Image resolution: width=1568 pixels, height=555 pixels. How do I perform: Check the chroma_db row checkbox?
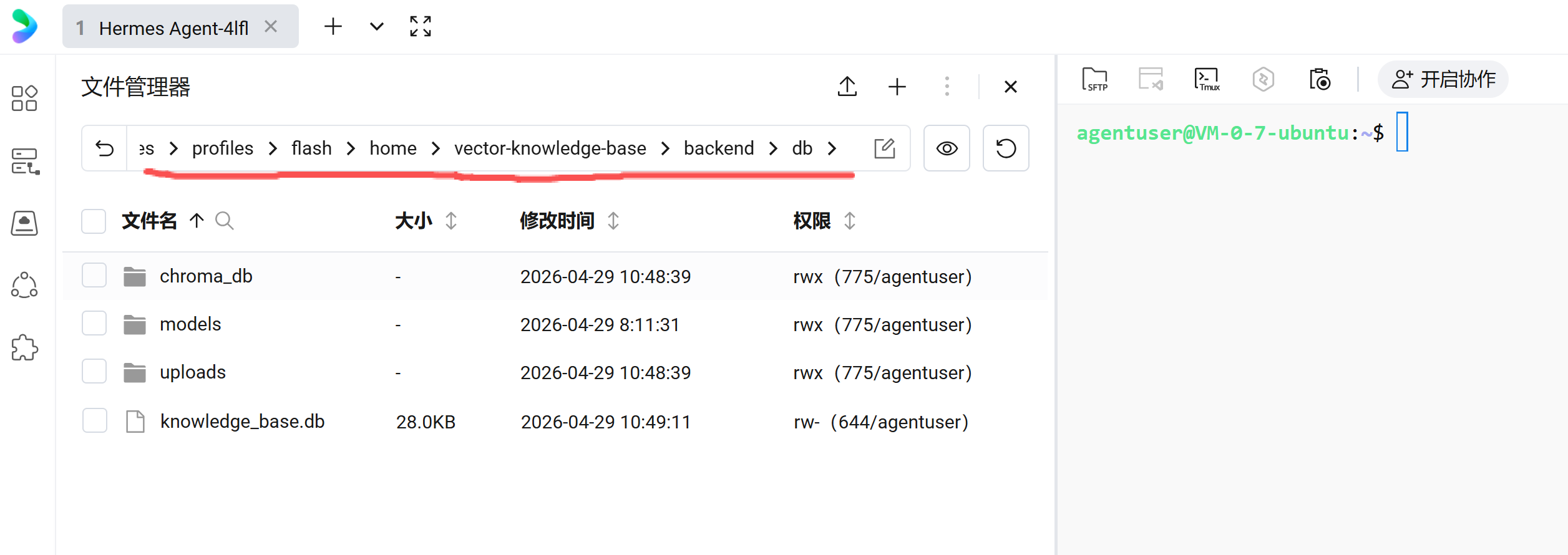point(94,275)
